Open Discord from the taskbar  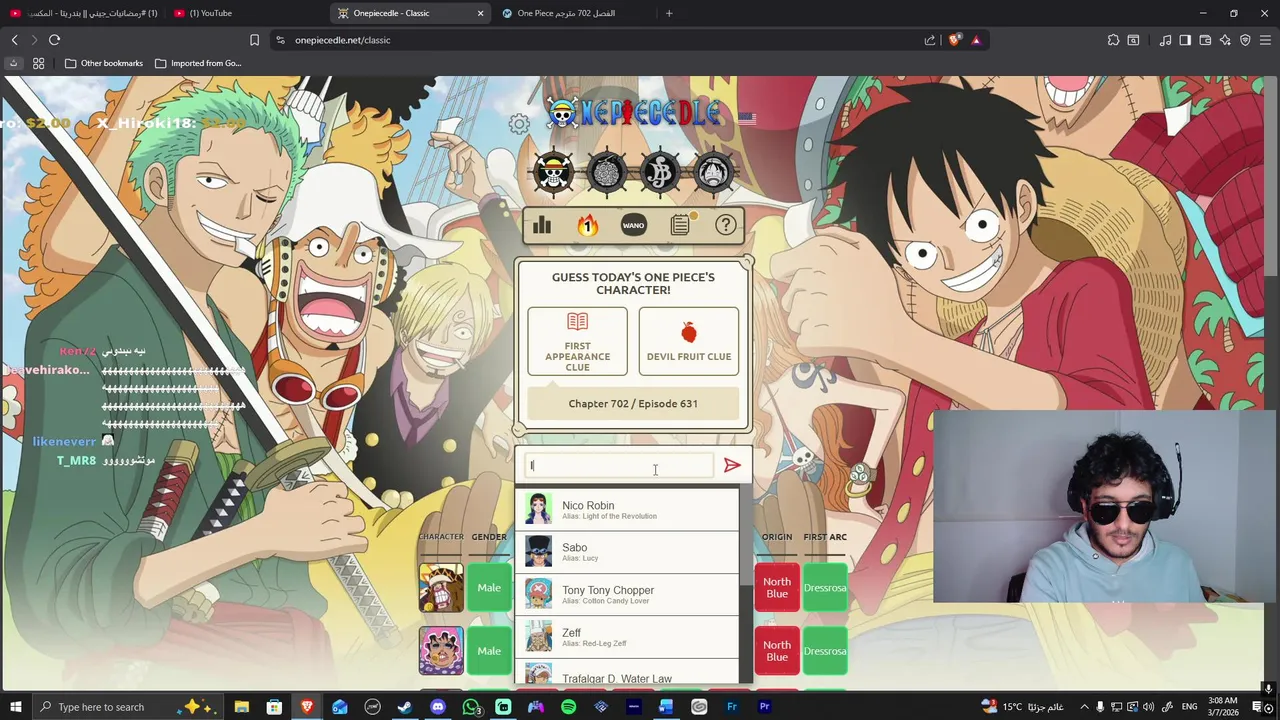pyautogui.click(x=438, y=707)
